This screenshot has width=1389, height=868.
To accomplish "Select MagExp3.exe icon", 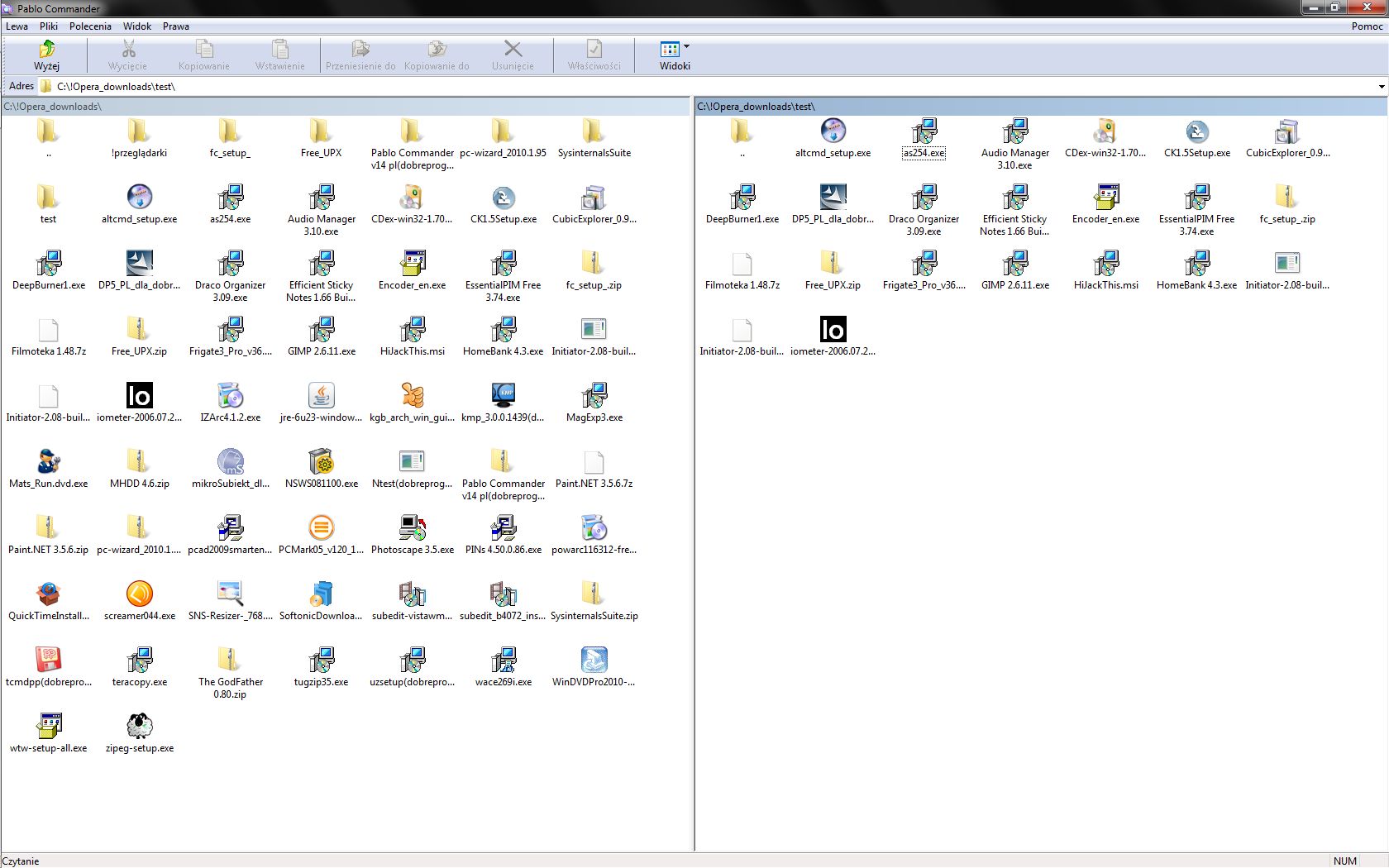I will click(594, 396).
